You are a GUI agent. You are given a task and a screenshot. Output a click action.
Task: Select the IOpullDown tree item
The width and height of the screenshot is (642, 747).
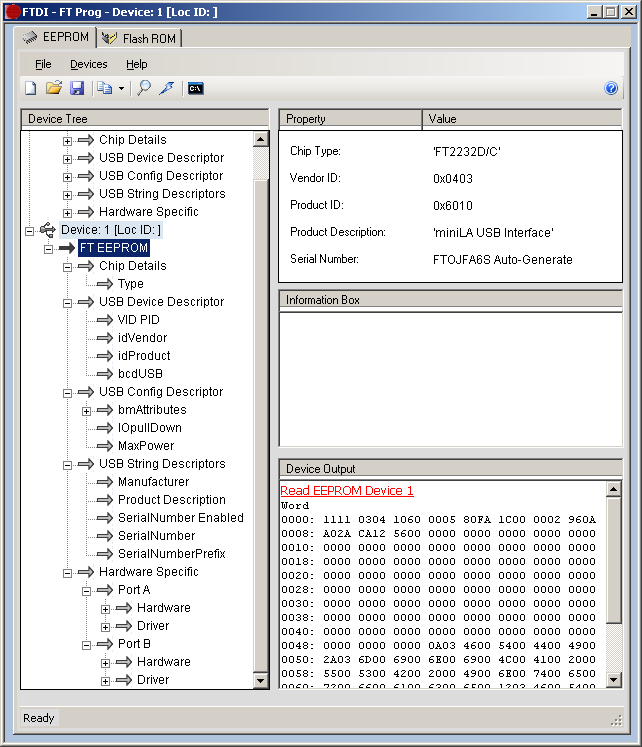[x=150, y=428]
